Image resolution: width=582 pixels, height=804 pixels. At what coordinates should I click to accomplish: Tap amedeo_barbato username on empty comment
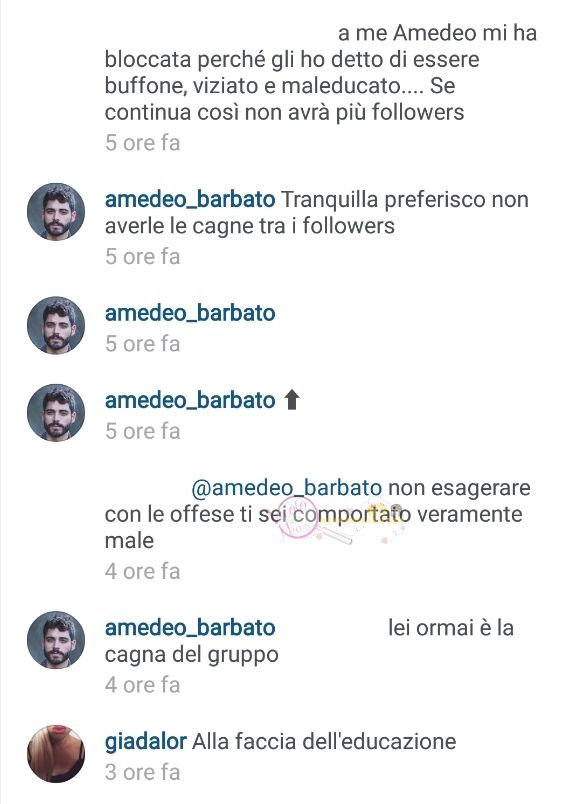tap(190, 313)
